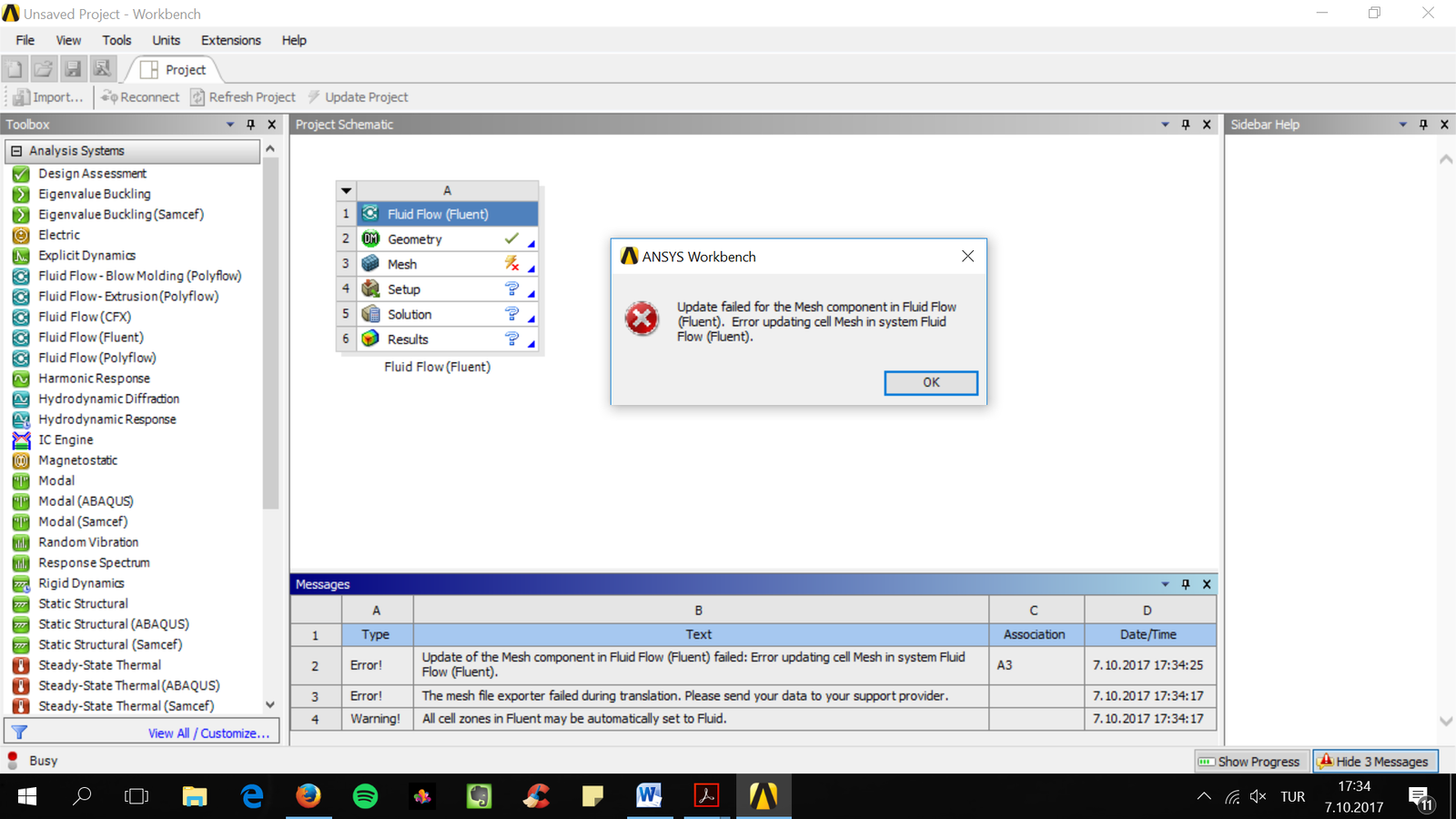Viewport: 1456px width, 819px height.
Task: Click the Mesh cell failed status icon
Action: pyautogui.click(x=511, y=263)
